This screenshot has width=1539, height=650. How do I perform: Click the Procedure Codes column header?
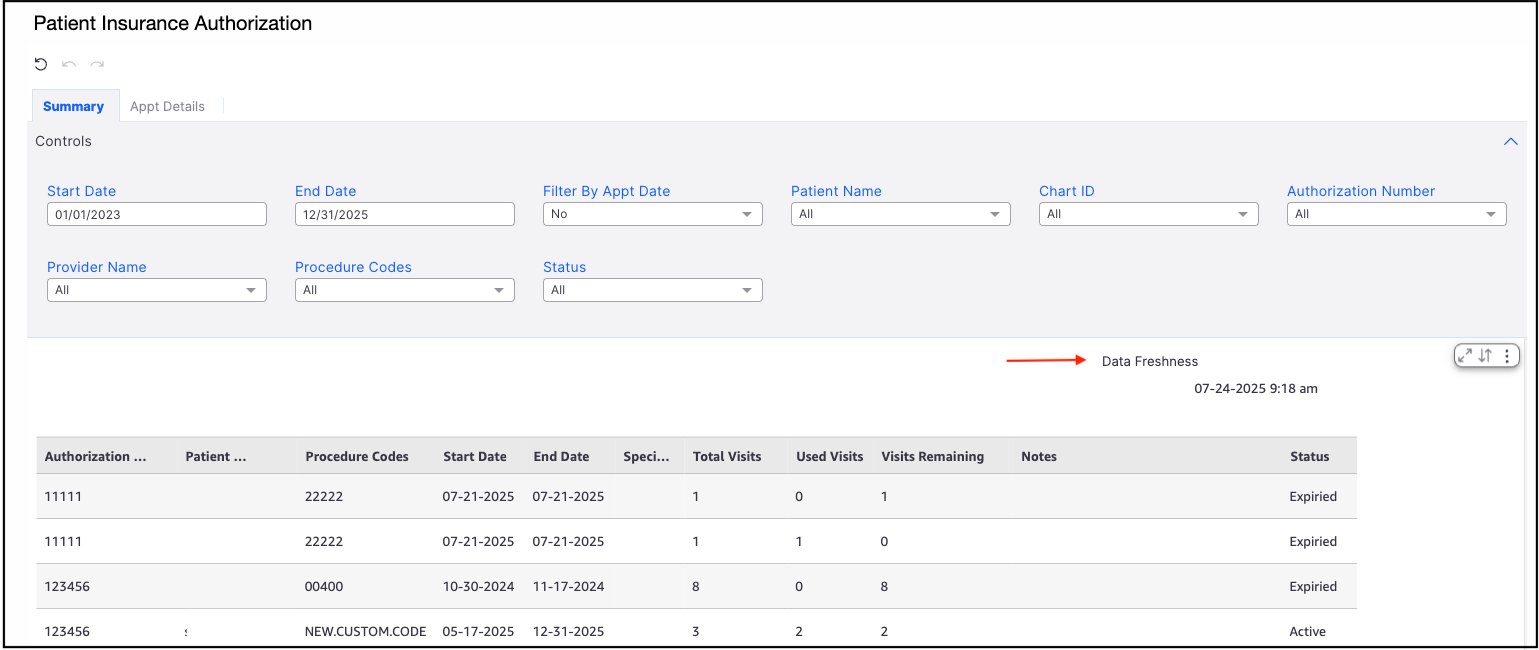(357, 456)
